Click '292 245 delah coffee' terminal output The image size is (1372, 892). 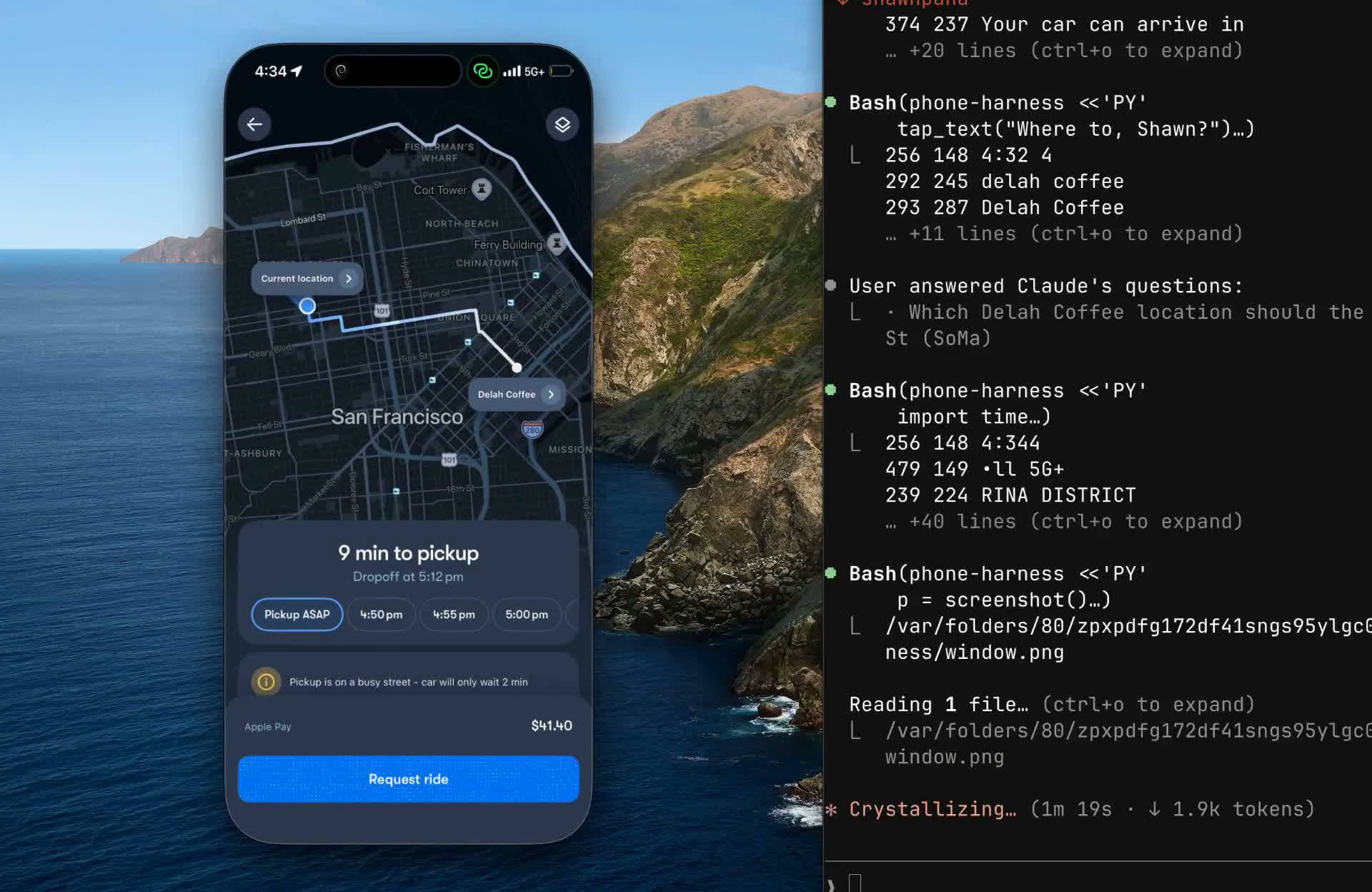[1005, 182]
